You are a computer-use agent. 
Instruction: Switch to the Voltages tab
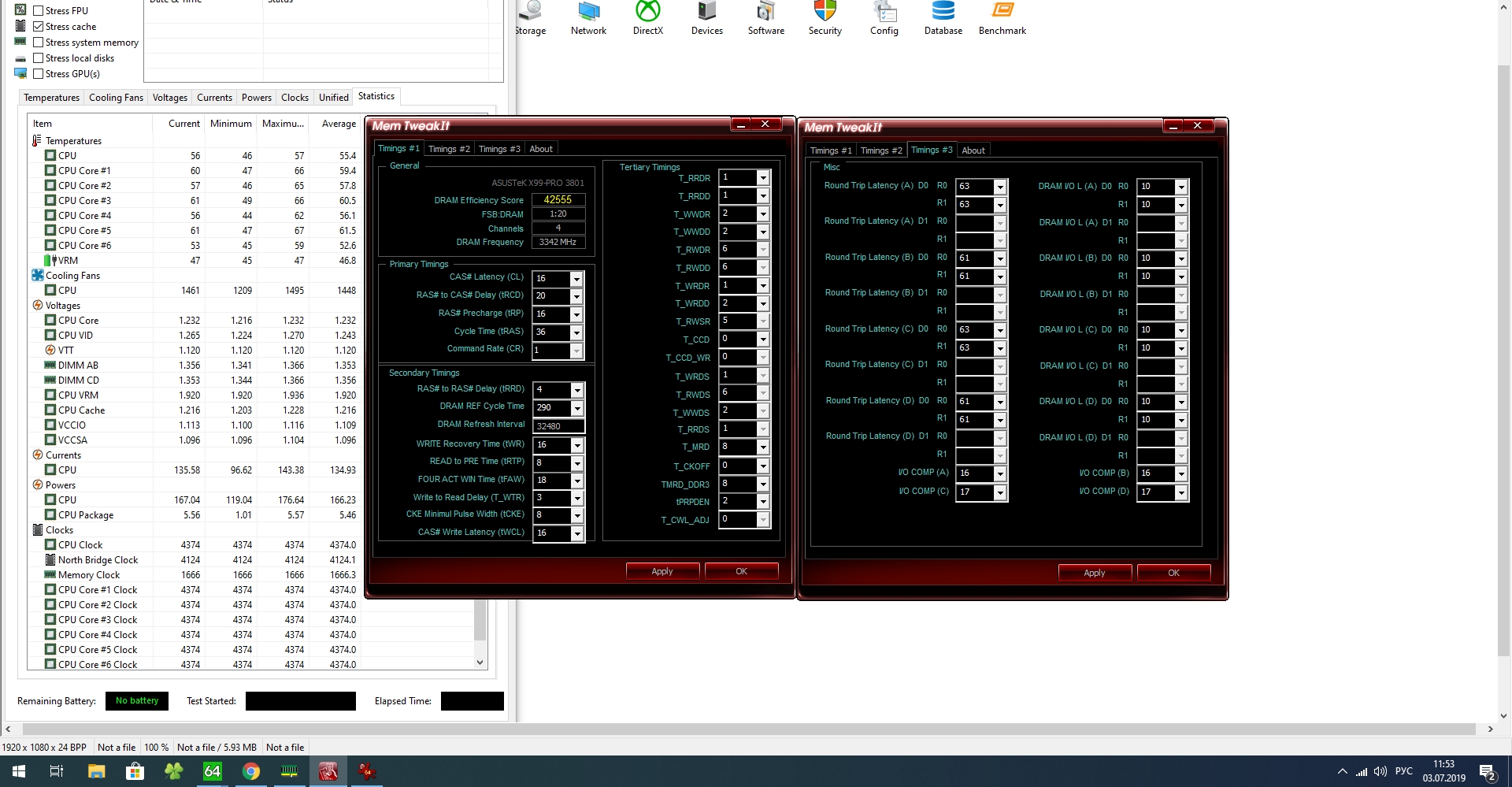pos(169,98)
